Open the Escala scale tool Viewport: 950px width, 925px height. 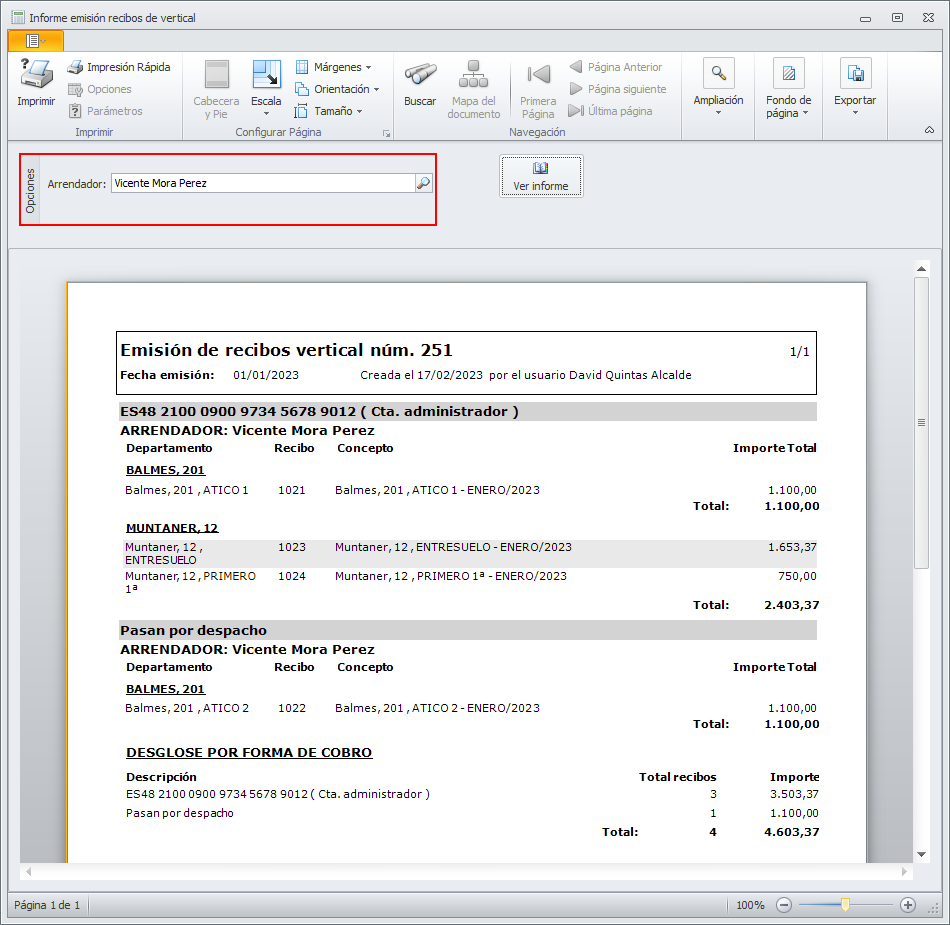pos(266,76)
